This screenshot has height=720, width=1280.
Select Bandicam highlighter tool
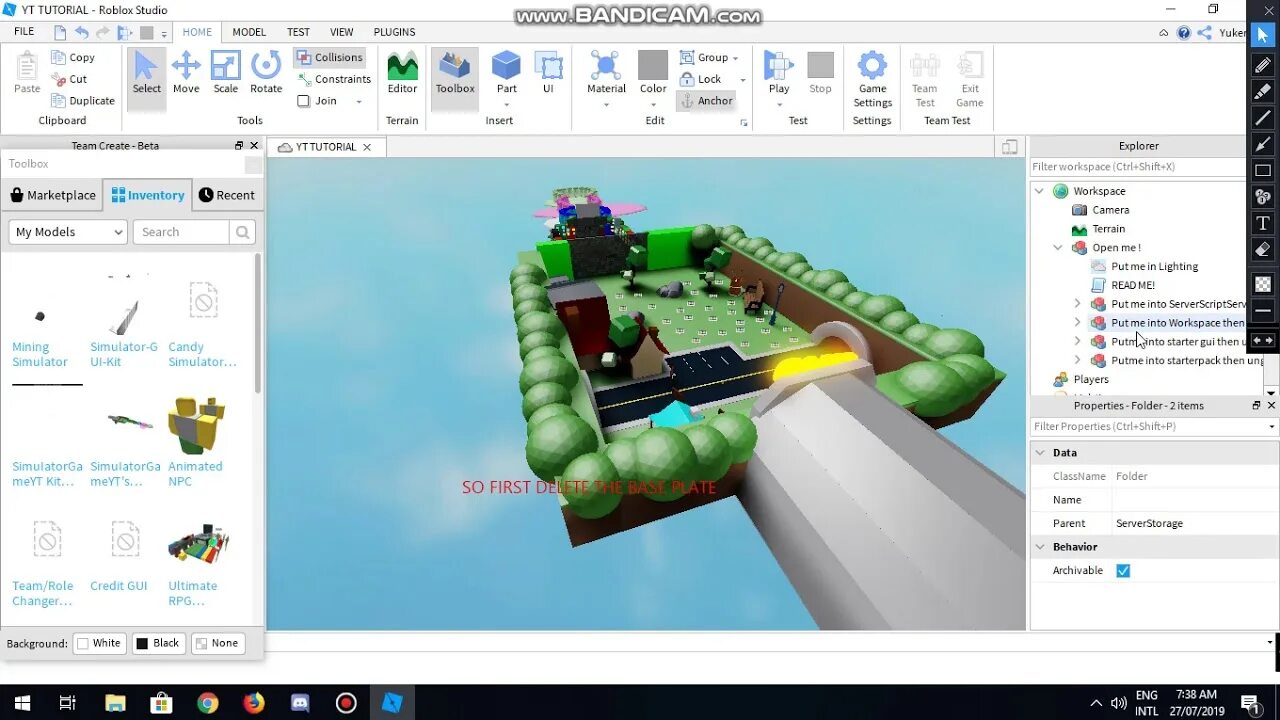click(x=1263, y=91)
